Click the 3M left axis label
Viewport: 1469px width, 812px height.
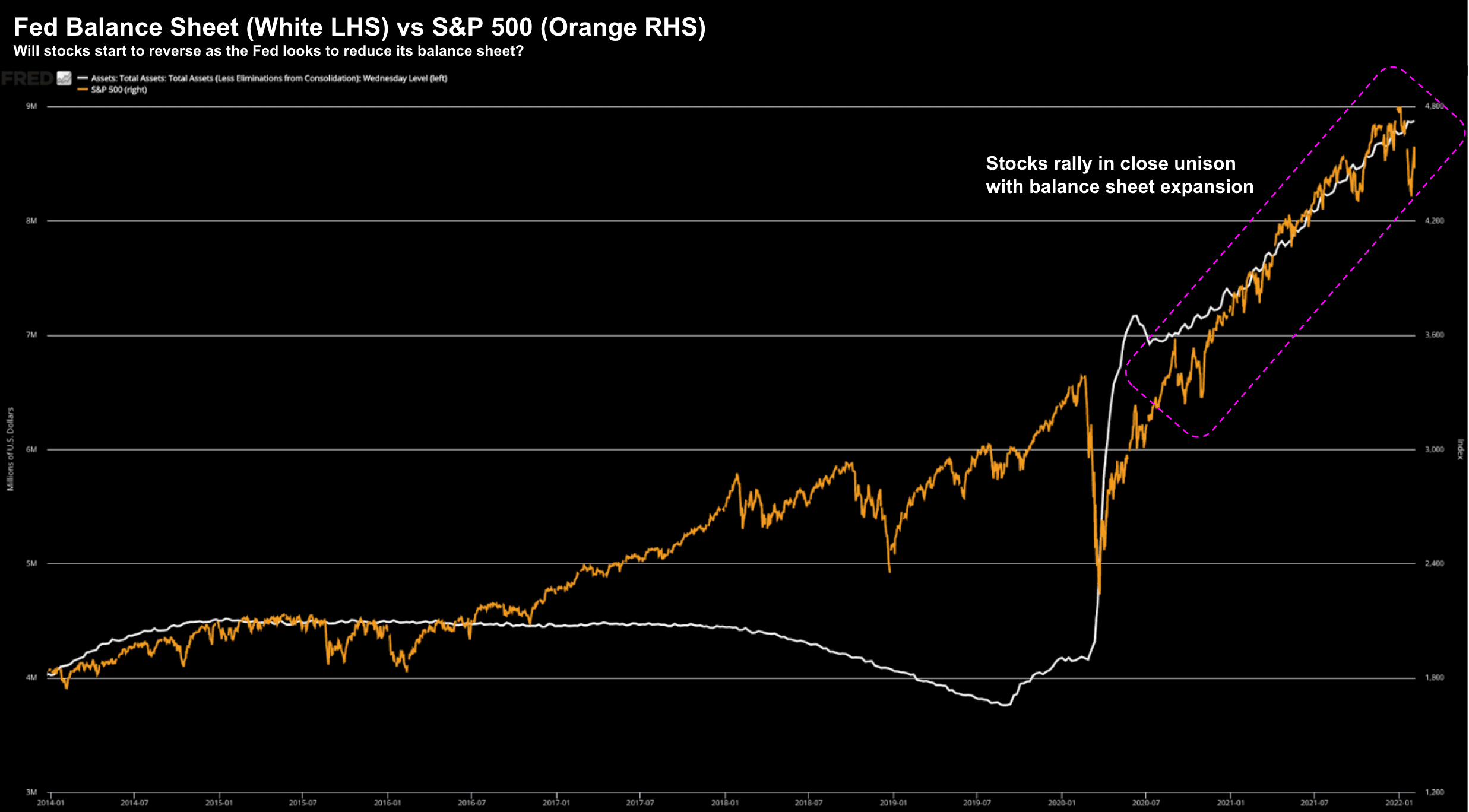tap(31, 792)
